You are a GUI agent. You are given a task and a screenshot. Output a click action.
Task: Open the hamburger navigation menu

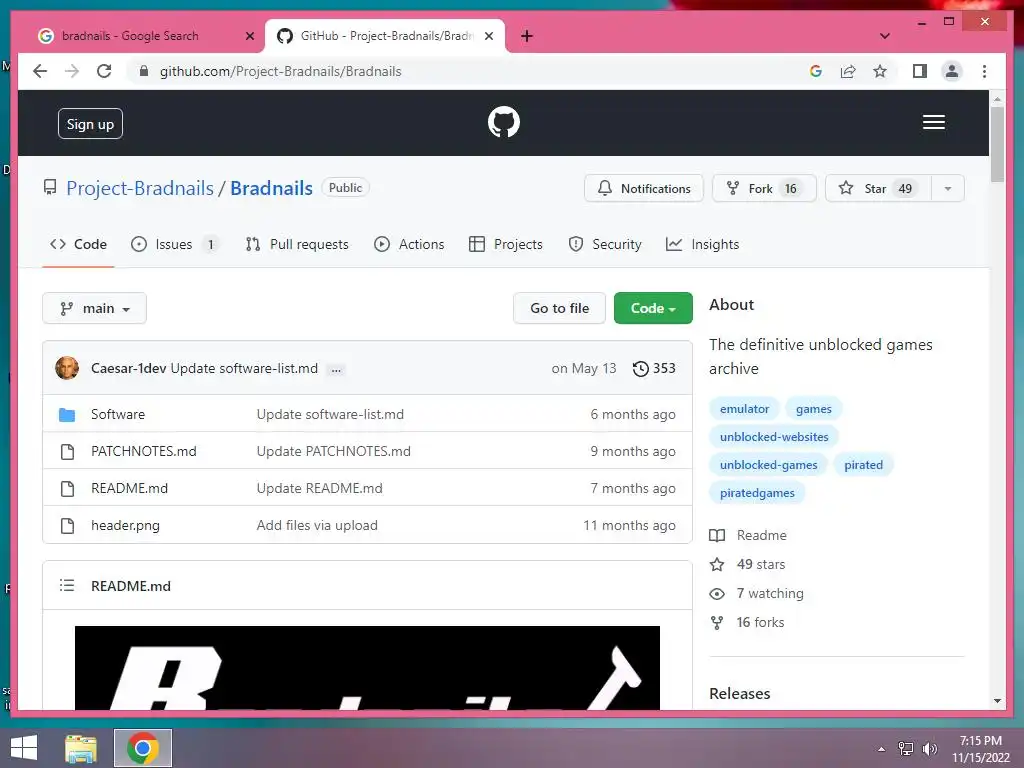tap(933, 122)
